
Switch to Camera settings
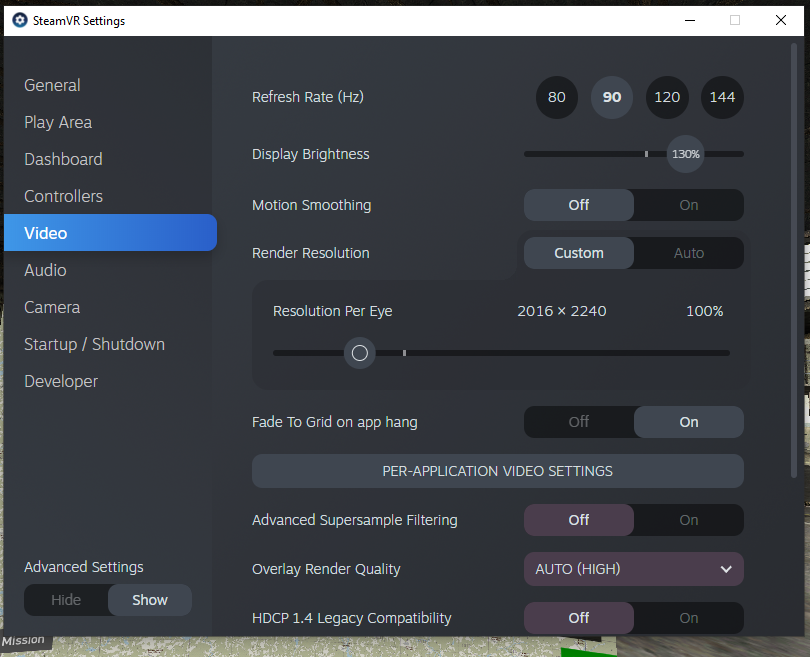tap(52, 307)
